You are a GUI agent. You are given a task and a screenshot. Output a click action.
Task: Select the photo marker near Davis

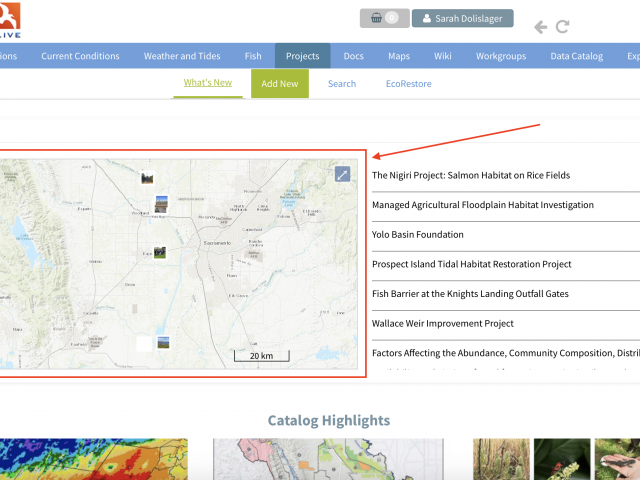(159, 253)
